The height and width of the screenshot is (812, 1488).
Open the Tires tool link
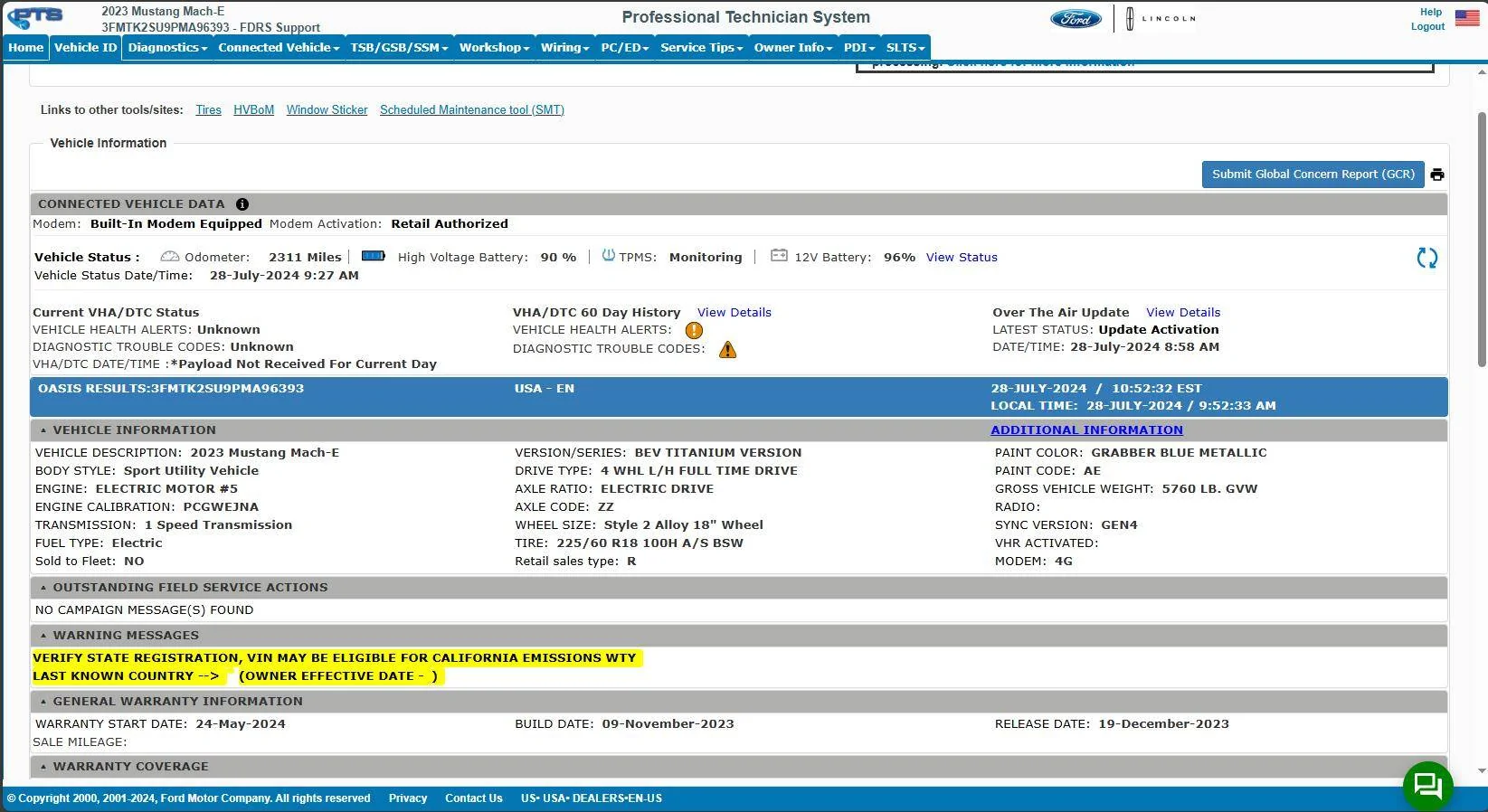[208, 110]
